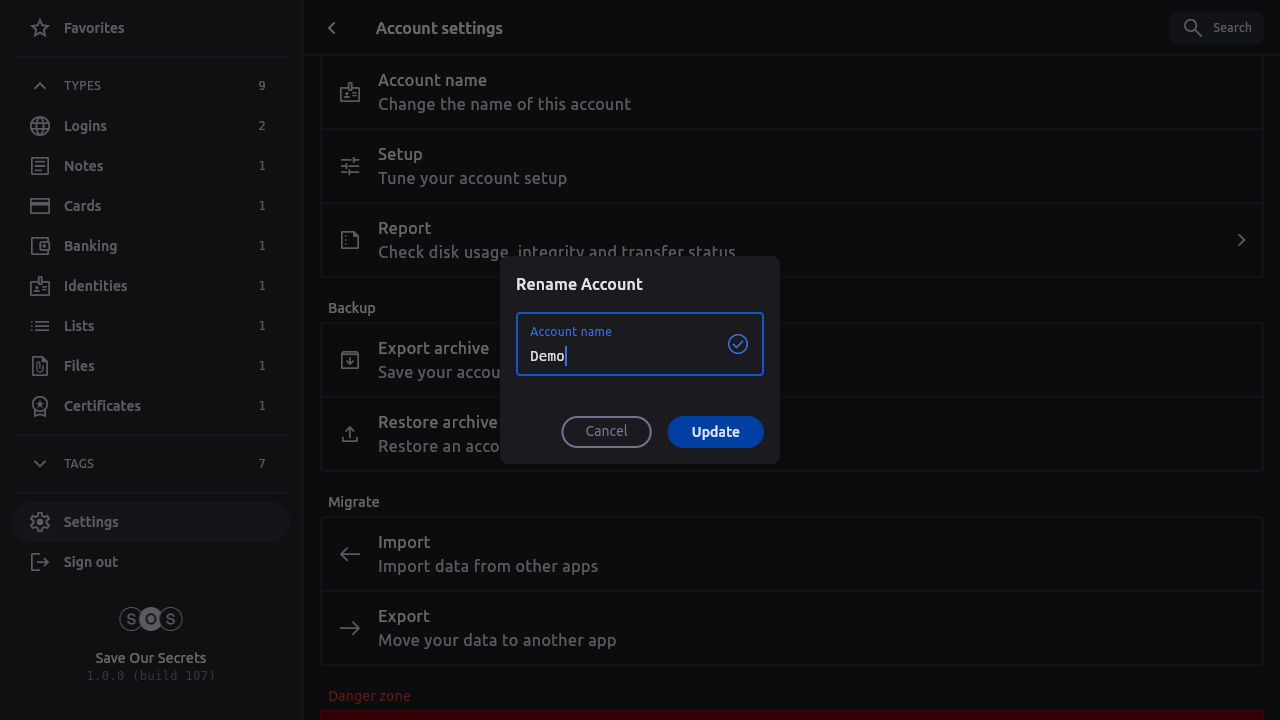The width and height of the screenshot is (1280, 720).
Task: Click the Lists icon in sidebar
Action: click(40, 326)
